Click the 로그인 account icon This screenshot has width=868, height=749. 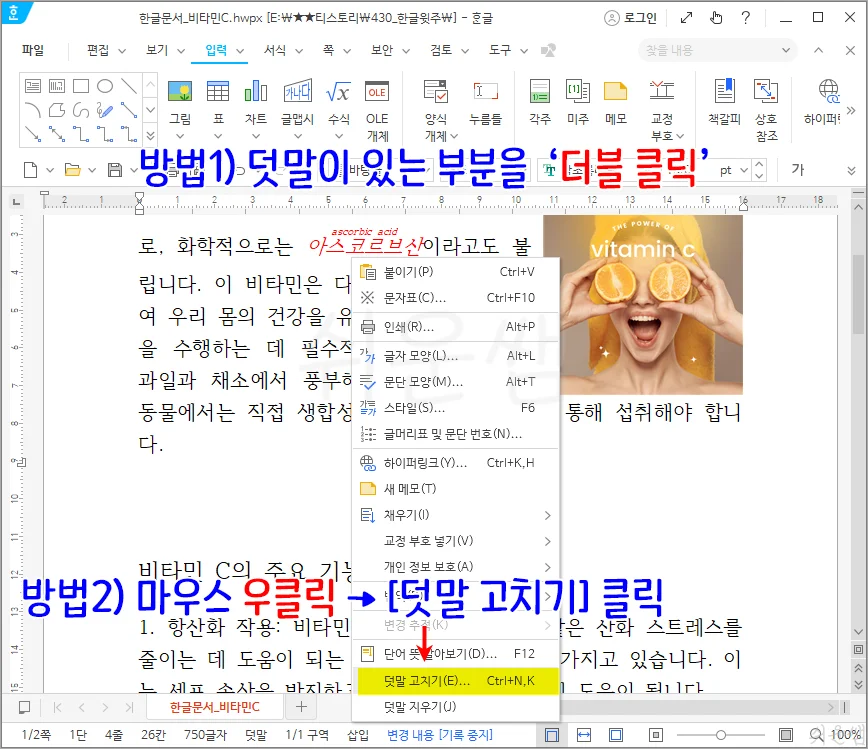pos(612,18)
